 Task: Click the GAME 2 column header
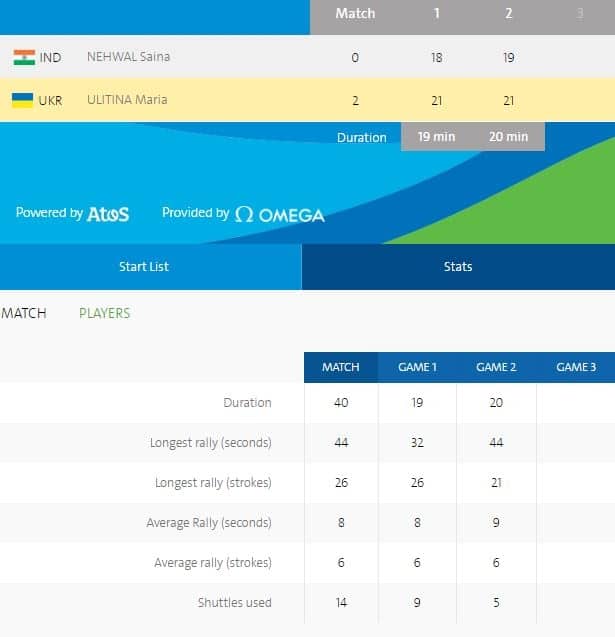pyautogui.click(x=496, y=367)
